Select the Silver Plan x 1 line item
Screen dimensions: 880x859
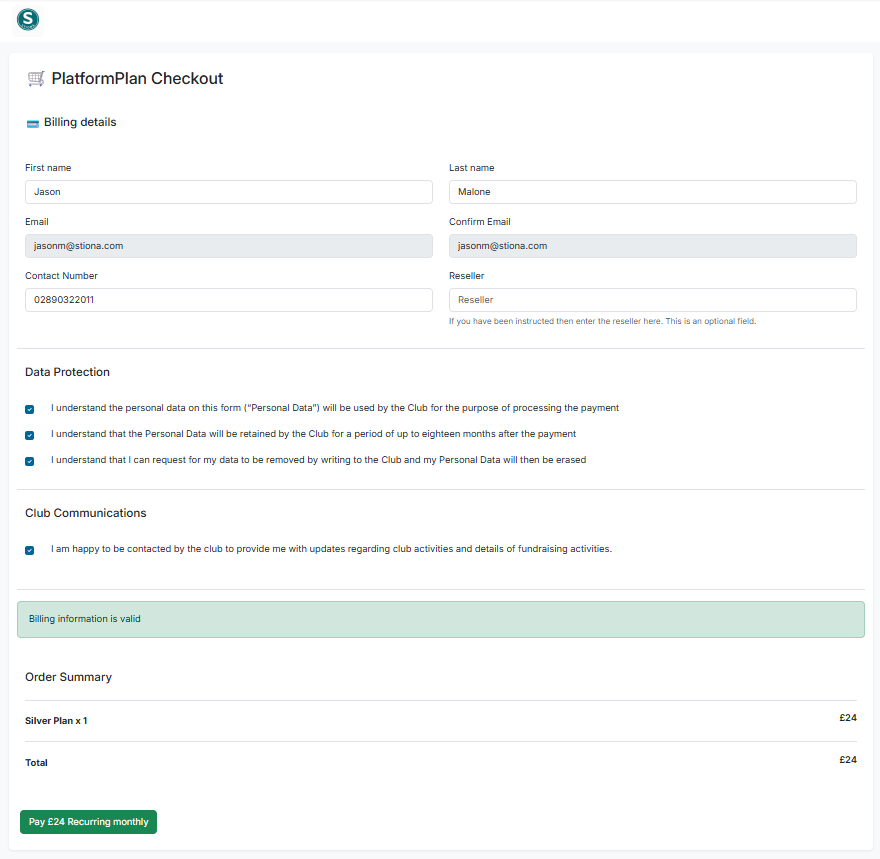tap(56, 720)
